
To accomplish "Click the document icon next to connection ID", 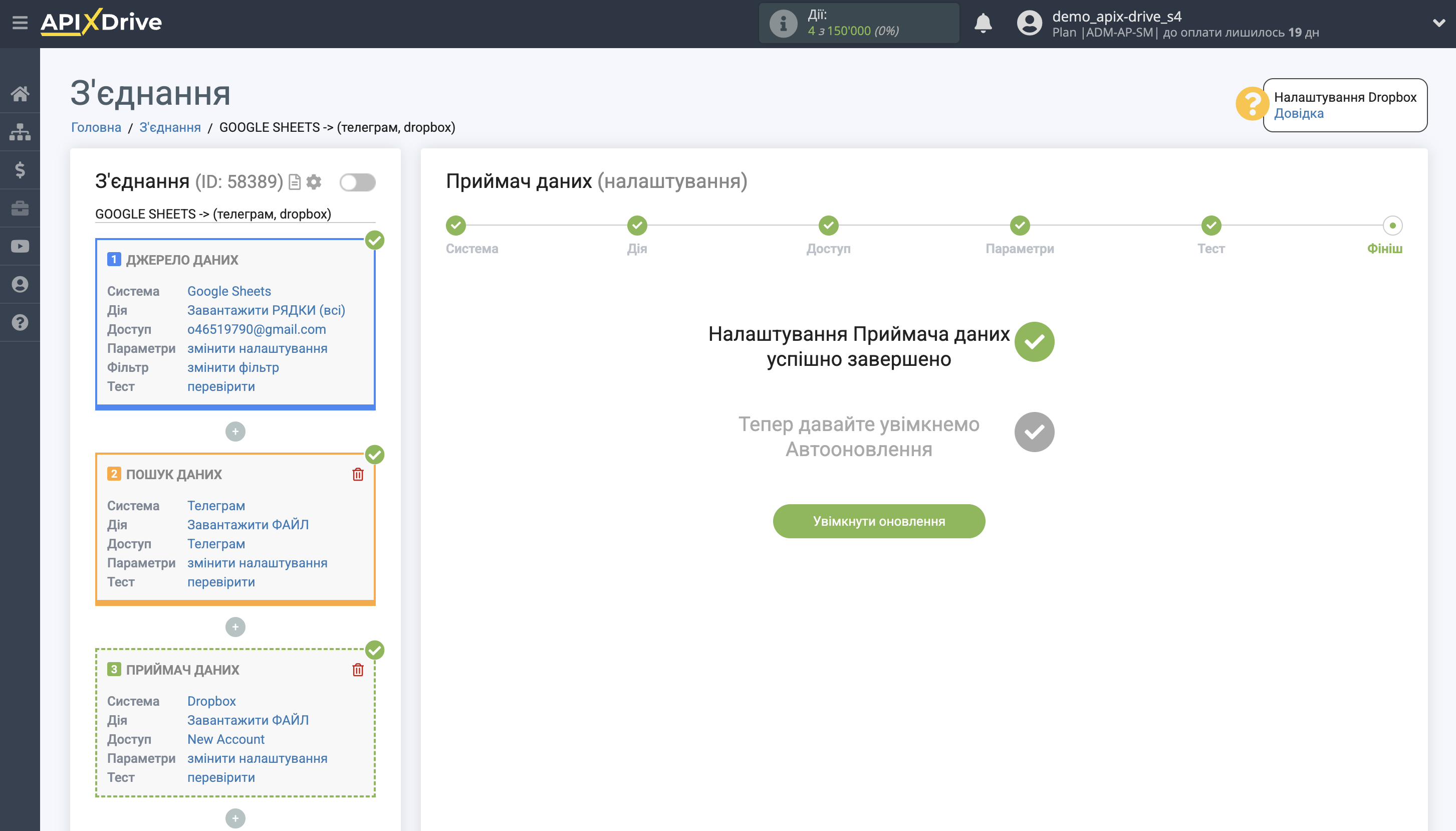I will point(295,181).
